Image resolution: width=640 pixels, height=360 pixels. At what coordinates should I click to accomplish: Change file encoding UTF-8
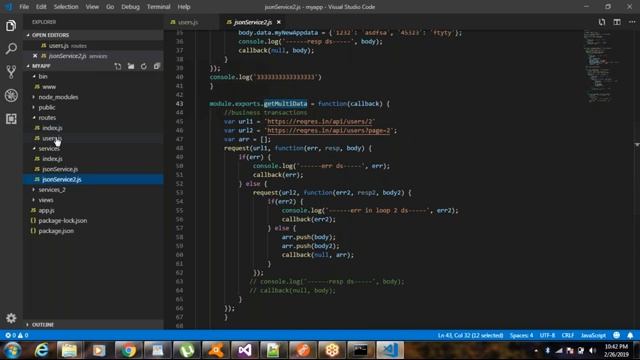[547, 335]
